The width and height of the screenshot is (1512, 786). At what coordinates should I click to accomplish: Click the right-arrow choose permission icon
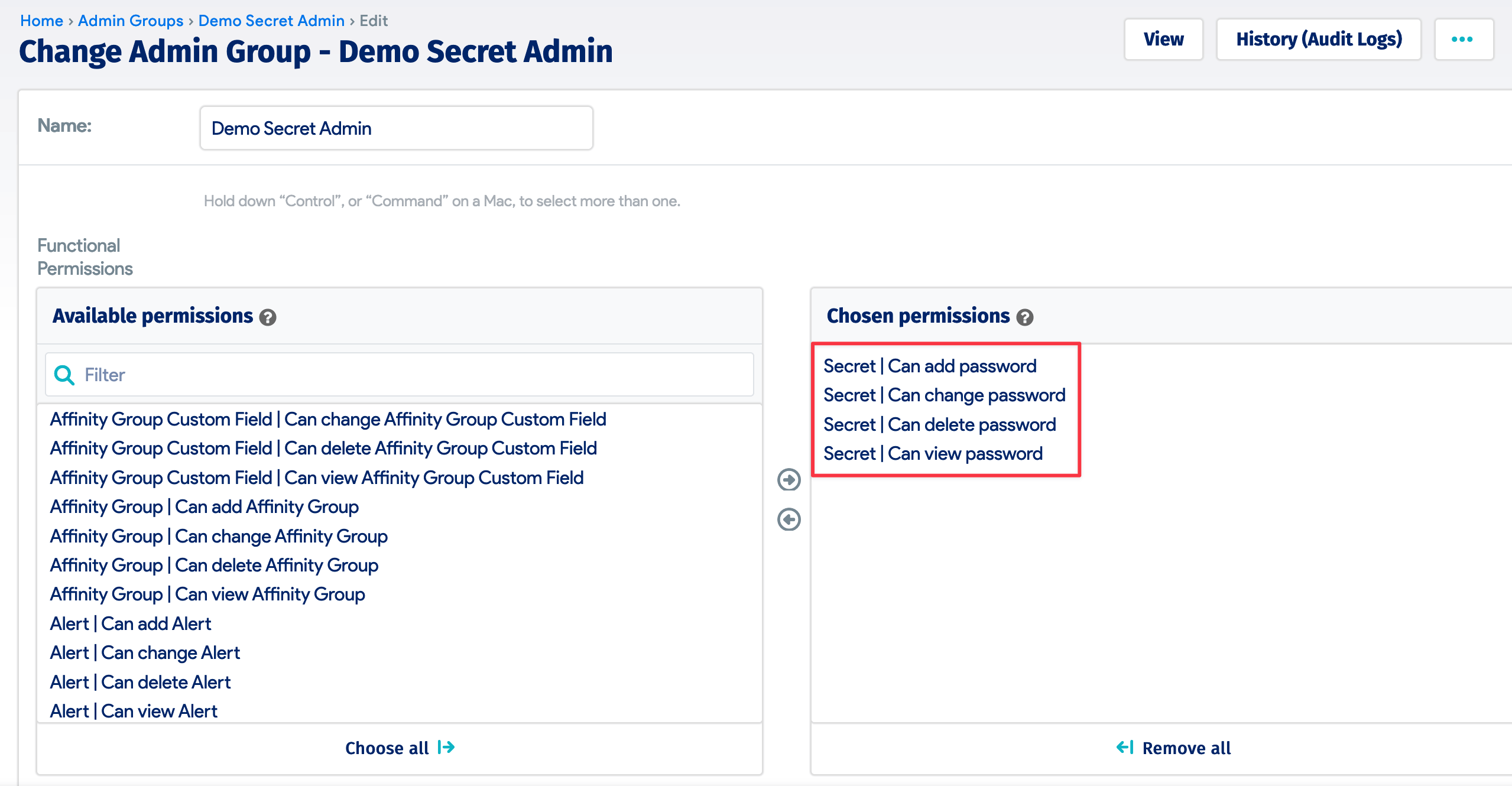(x=789, y=479)
